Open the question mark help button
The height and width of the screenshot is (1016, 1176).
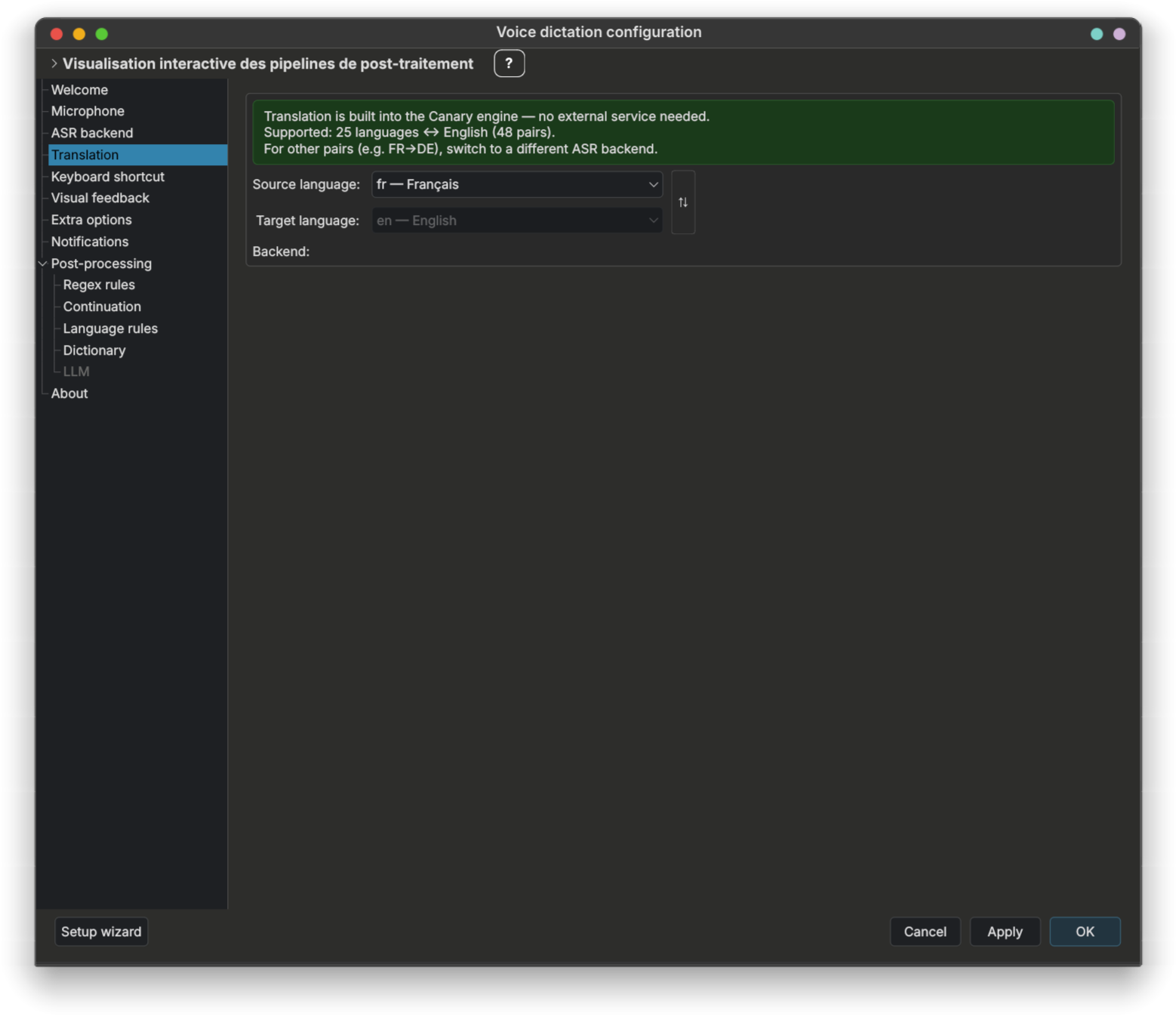click(509, 63)
